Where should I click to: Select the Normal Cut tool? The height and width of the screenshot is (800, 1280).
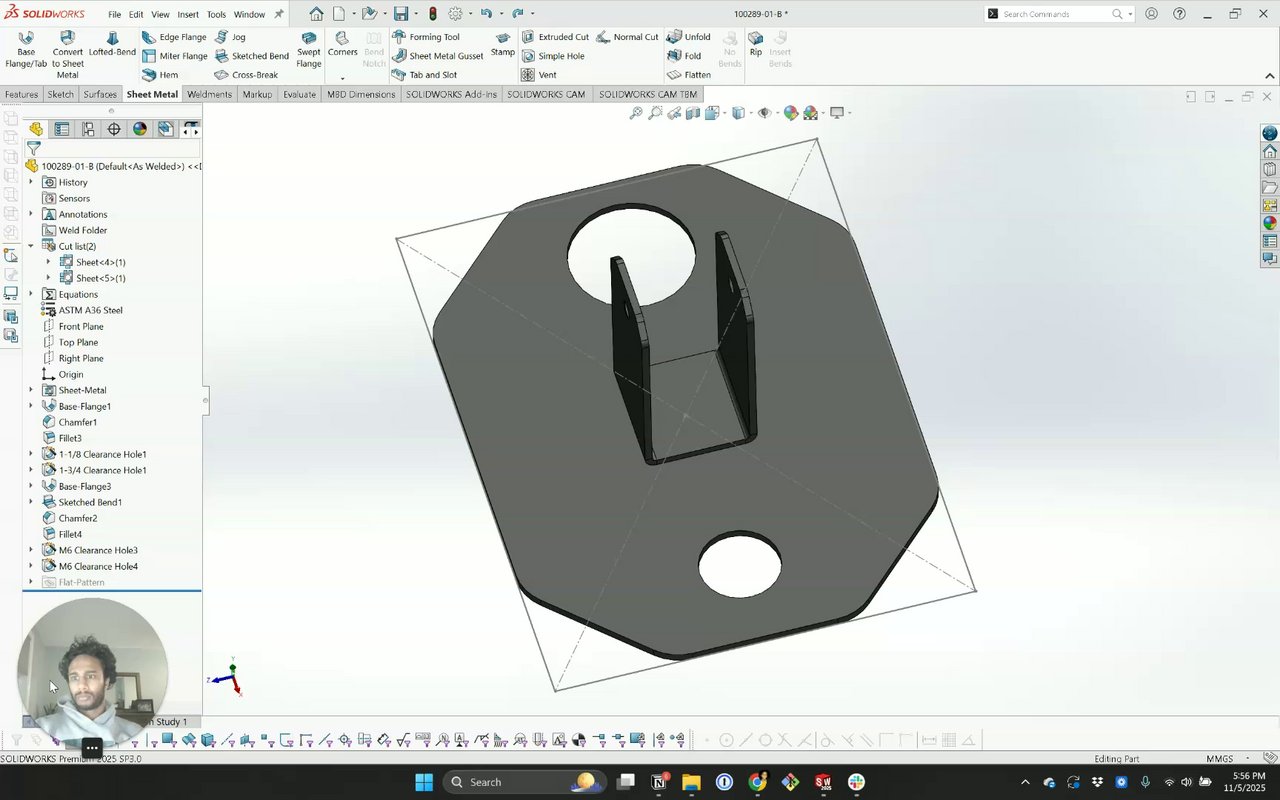(x=627, y=37)
